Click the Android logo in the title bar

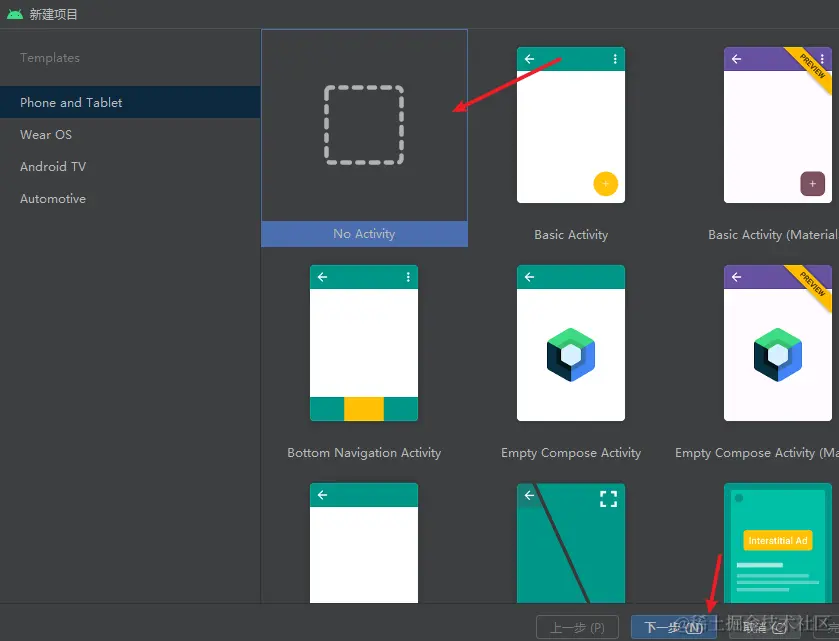[x=14, y=14]
